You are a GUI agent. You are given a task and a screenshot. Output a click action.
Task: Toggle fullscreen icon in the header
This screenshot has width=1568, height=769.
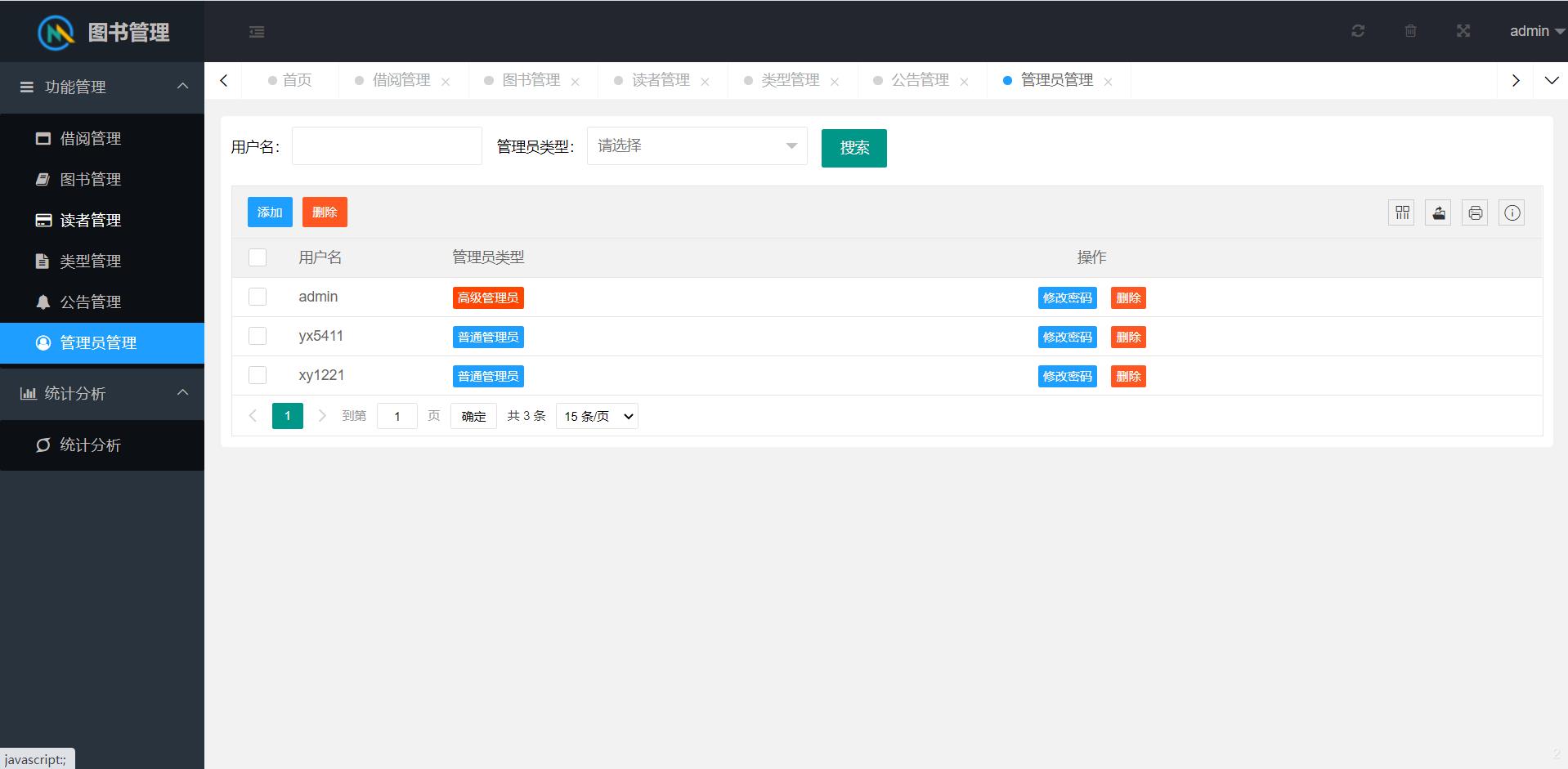1463,31
